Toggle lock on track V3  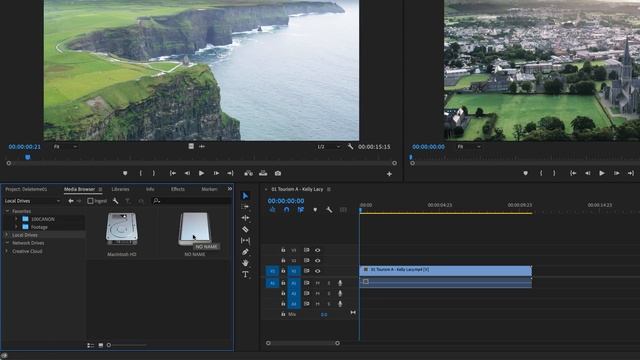coord(283,250)
